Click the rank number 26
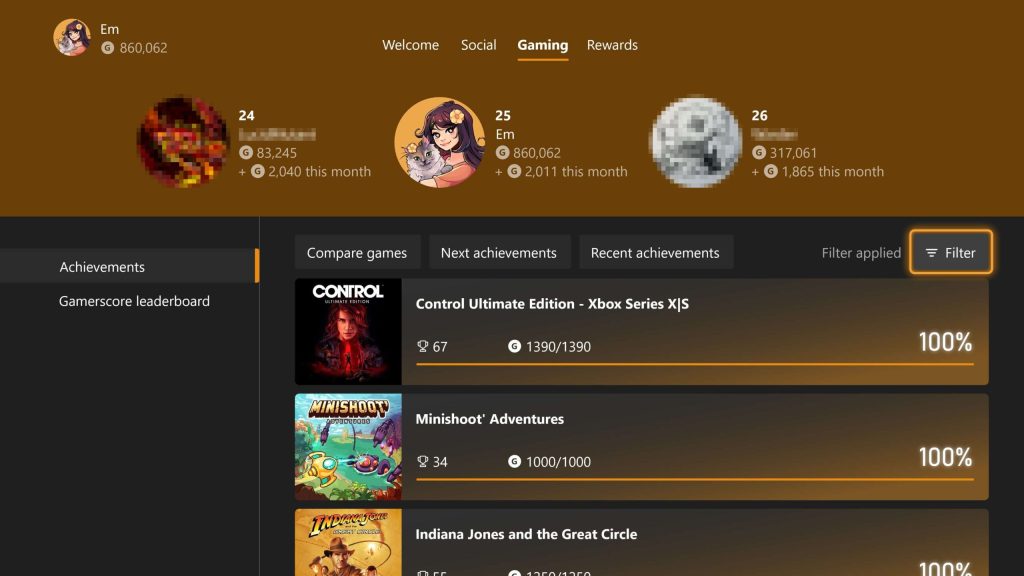 (760, 116)
